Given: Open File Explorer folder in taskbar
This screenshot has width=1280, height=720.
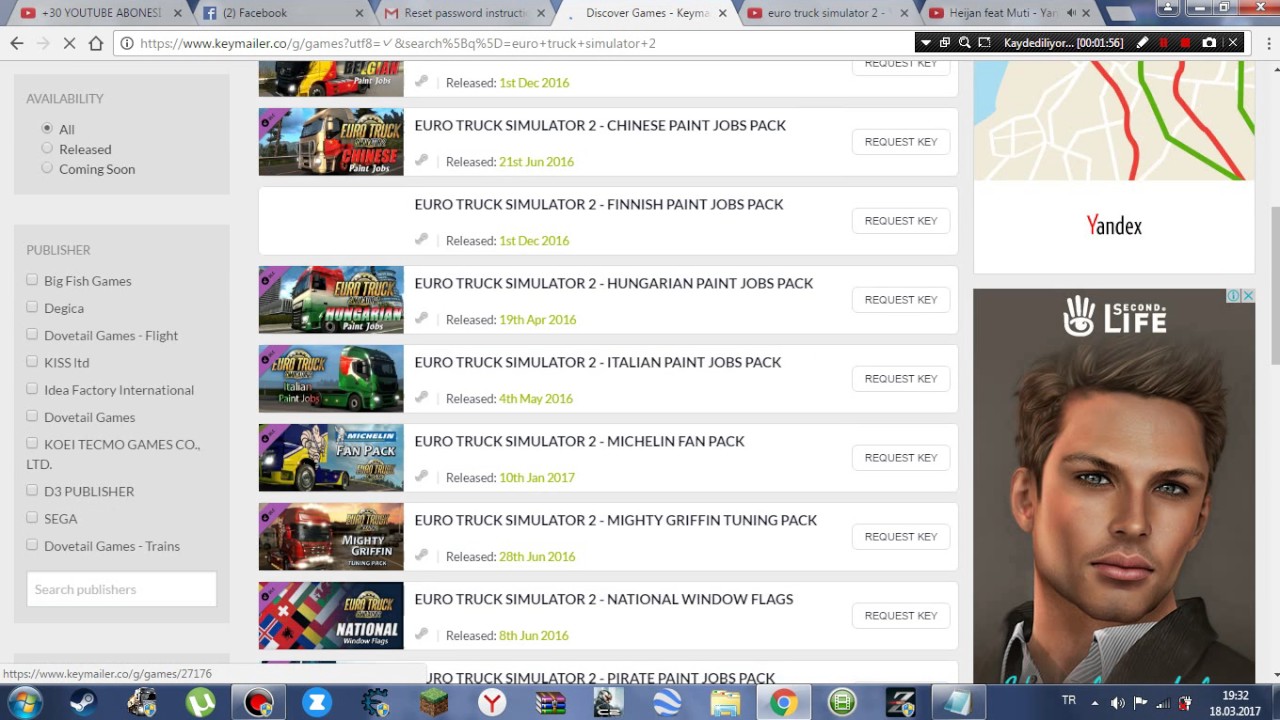Looking at the screenshot, I should pyautogui.click(x=725, y=703).
